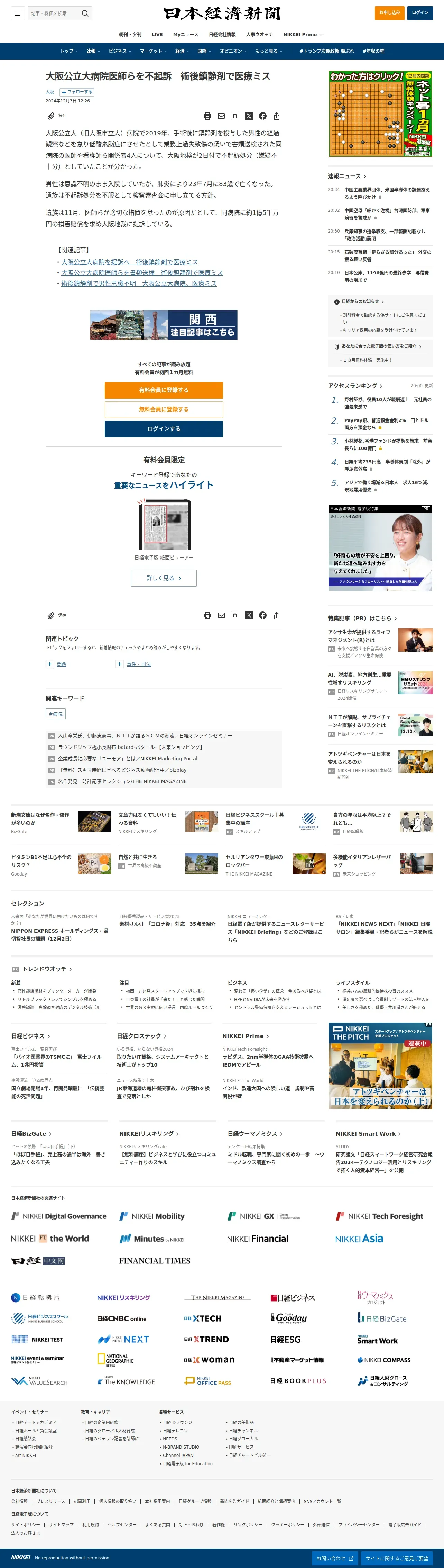Screen dimensions: 444x1568
Task: Open the Go board ネット碁 advertisement
Action: click(x=380, y=114)
